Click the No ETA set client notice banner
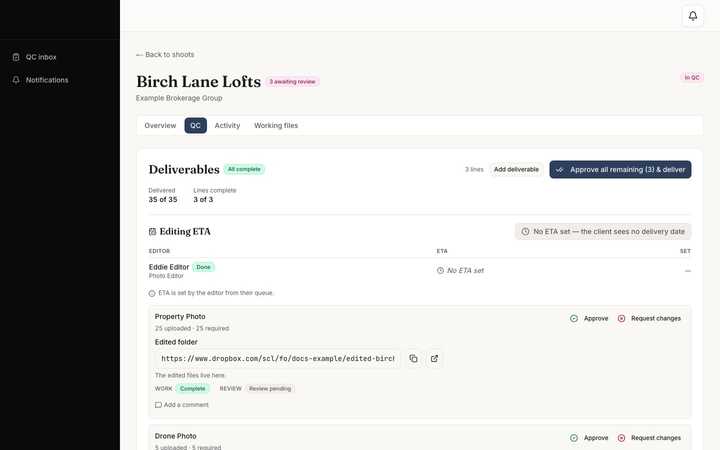Image resolution: width=720 pixels, height=450 pixels. pos(603,232)
